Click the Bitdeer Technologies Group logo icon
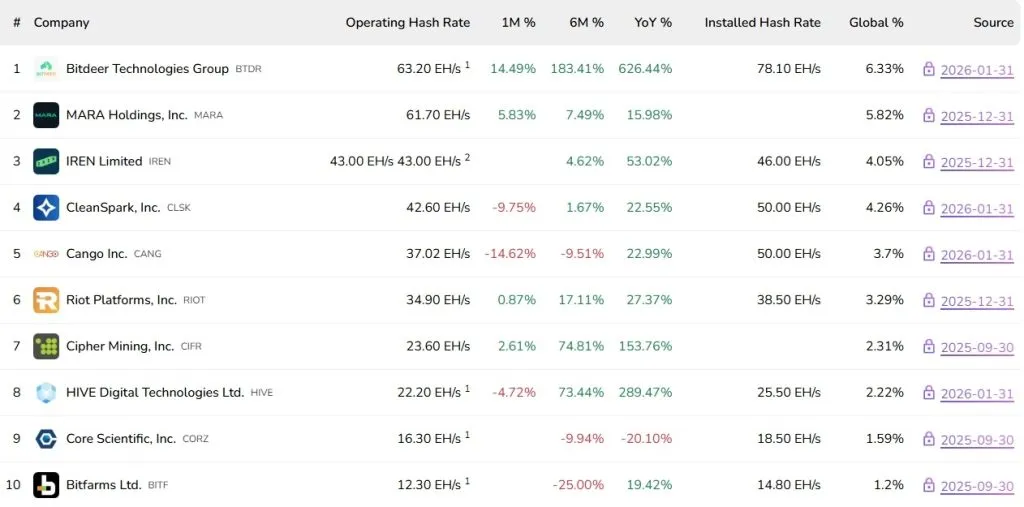1024x507 pixels. point(46,69)
